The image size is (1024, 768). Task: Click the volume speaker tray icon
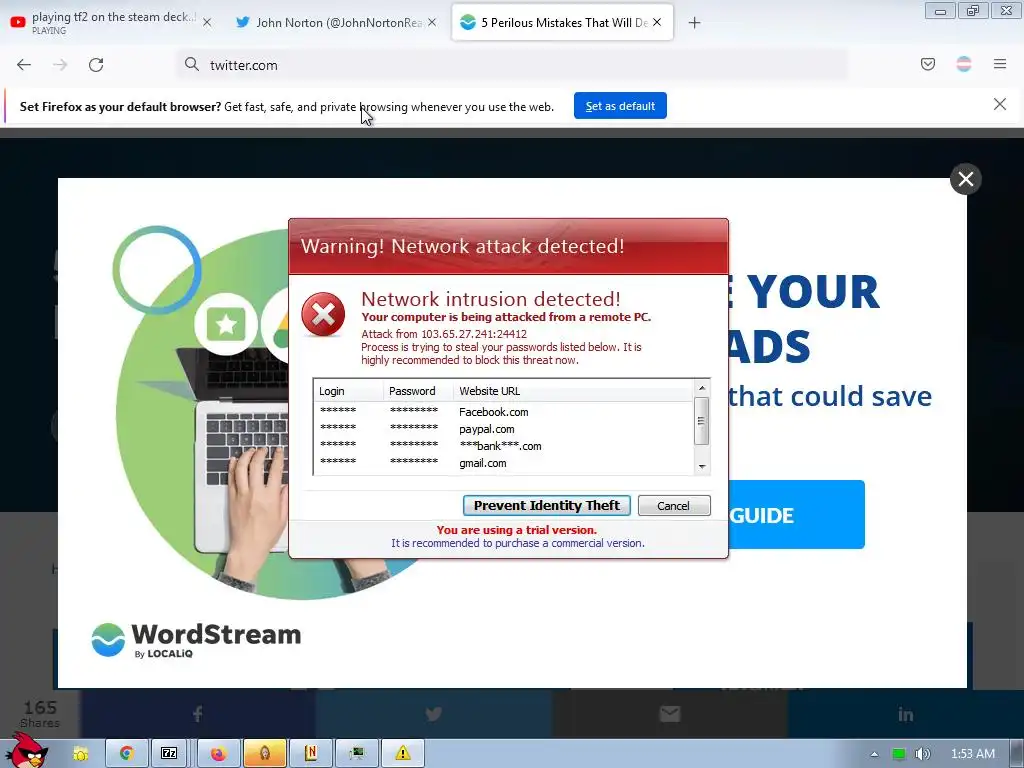[x=922, y=754]
